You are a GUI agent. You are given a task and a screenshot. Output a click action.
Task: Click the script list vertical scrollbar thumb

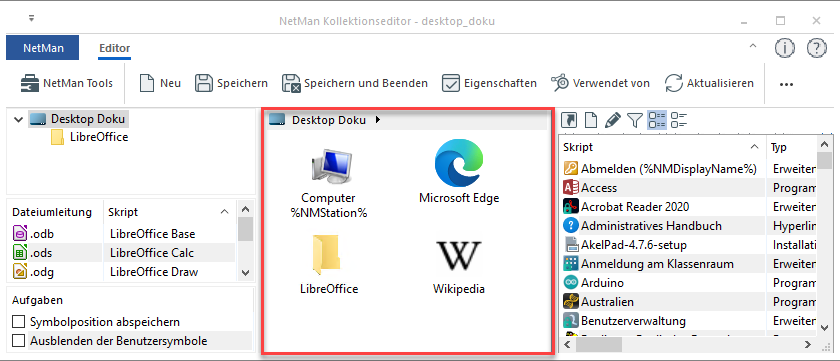coord(825,160)
